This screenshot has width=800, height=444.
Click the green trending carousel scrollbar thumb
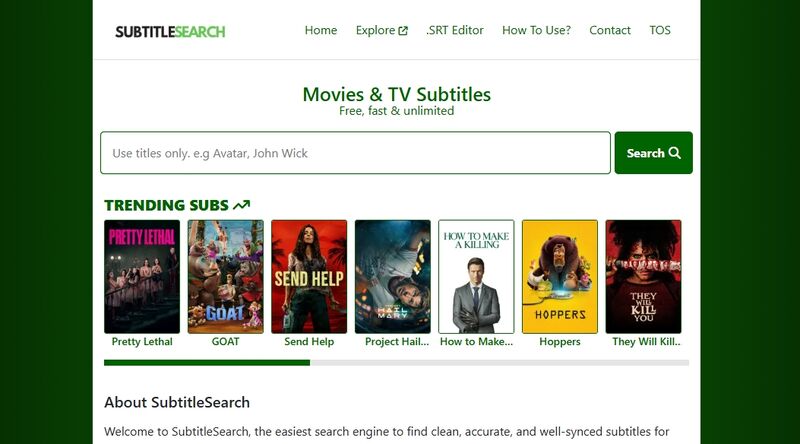click(x=207, y=362)
